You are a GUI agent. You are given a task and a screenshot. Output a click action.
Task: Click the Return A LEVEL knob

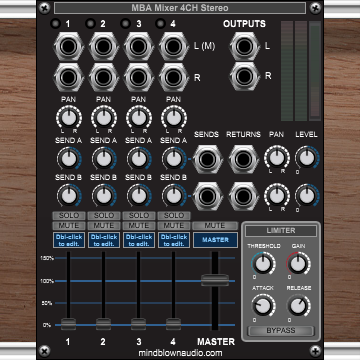[307, 158]
